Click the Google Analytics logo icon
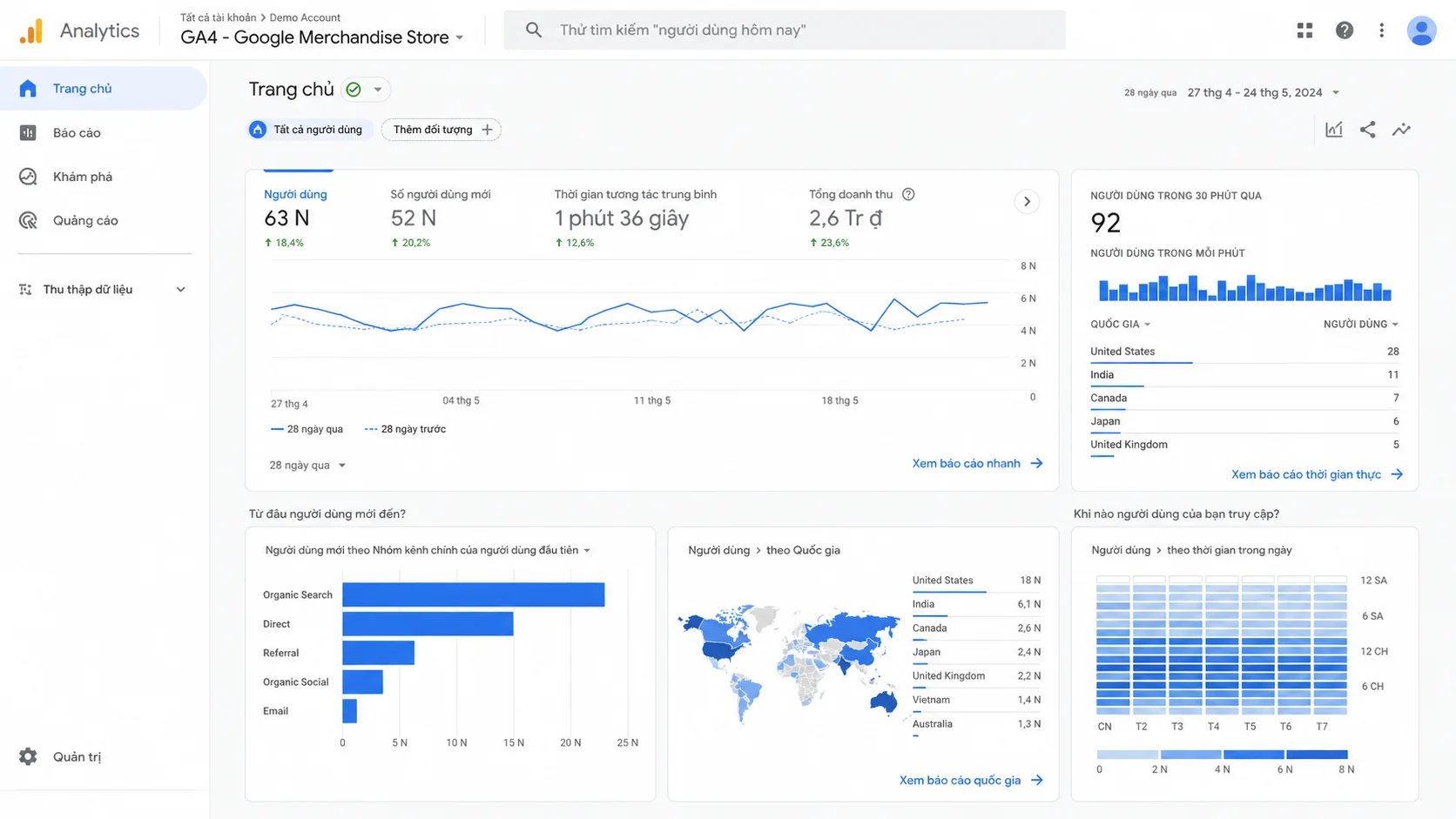This screenshot has height=819, width=1456. click(x=30, y=30)
